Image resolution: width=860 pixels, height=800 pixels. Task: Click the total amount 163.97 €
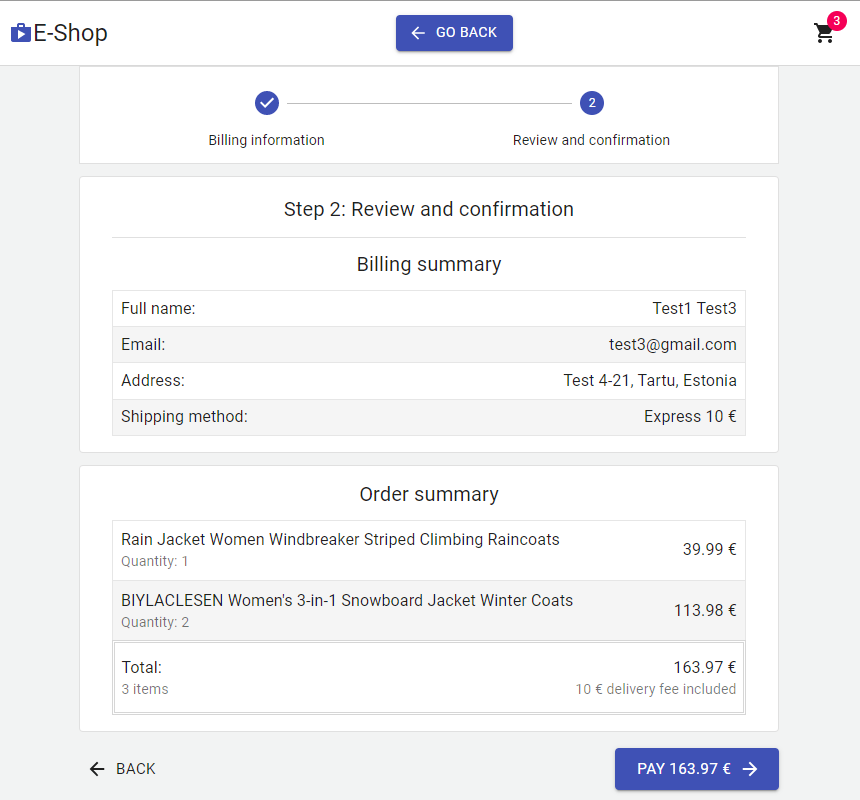tap(705, 667)
